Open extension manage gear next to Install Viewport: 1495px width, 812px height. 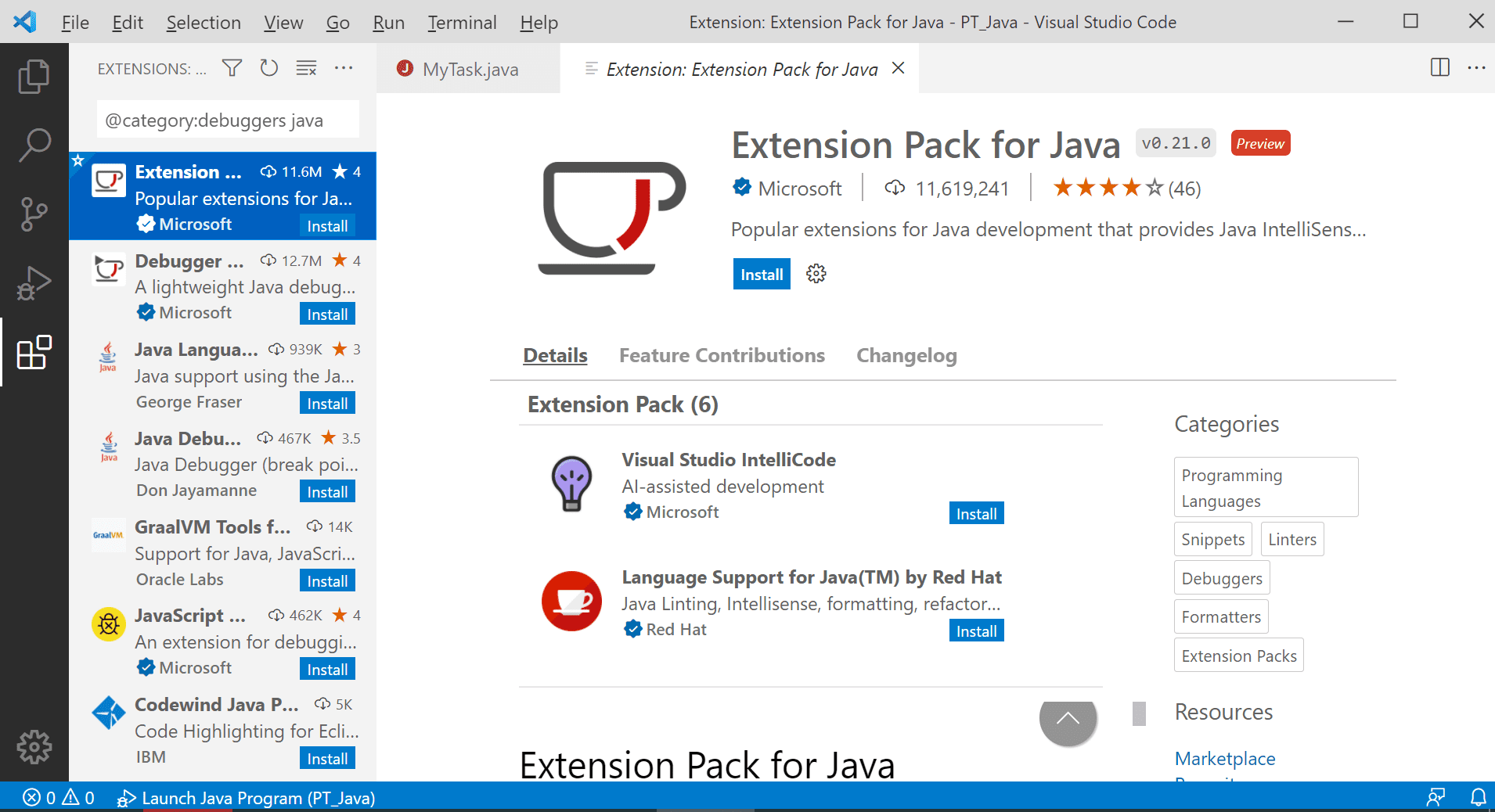pos(816,274)
